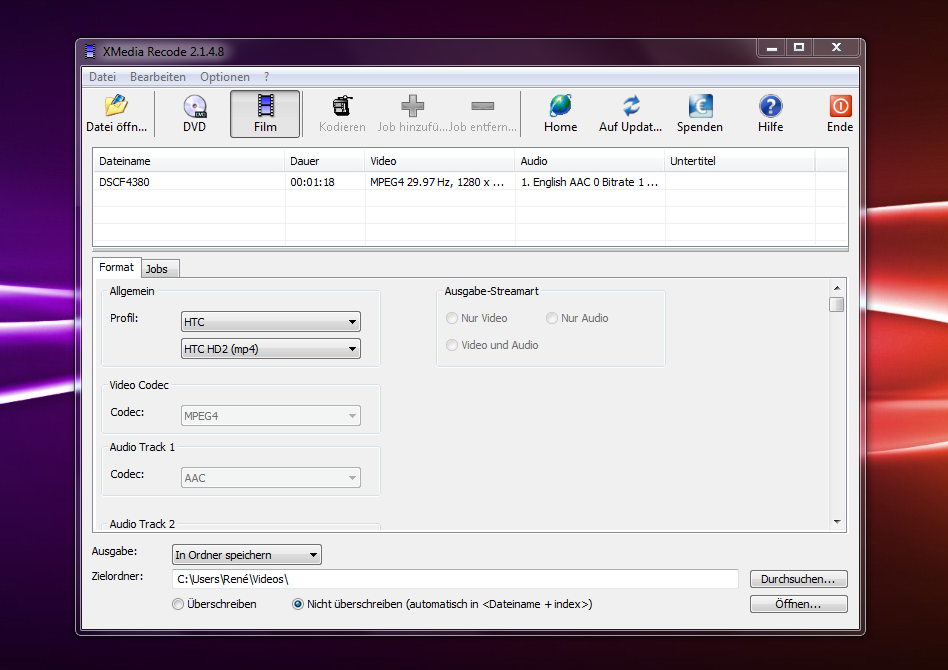This screenshot has height=670, width=948.
Task: Switch to the Jobs tab
Action: tap(160, 269)
